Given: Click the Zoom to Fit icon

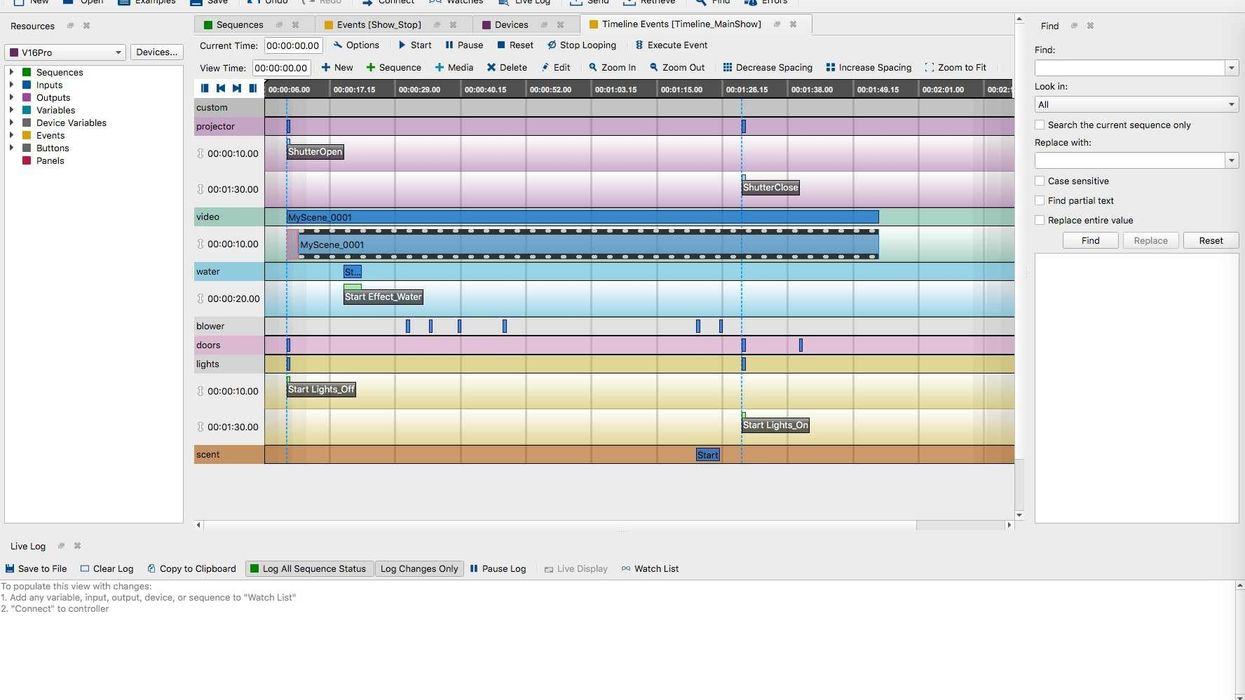Looking at the screenshot, I should (930, 68).
